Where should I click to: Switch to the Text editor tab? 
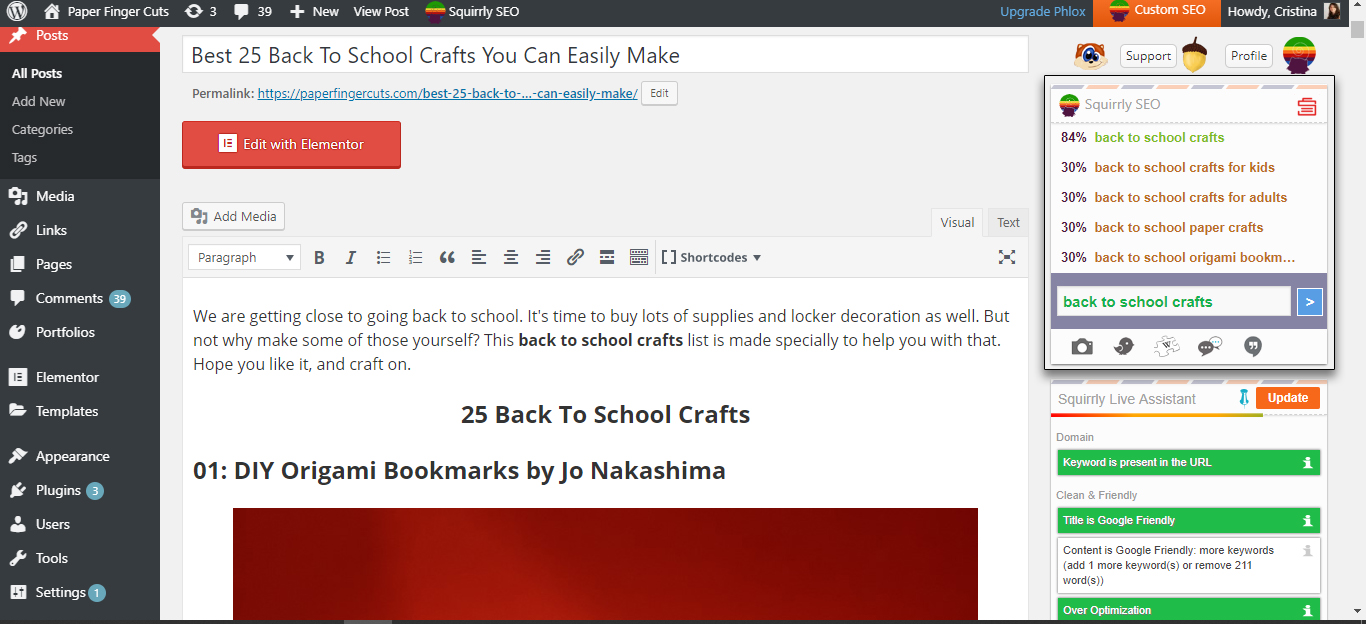(1008, 222)
